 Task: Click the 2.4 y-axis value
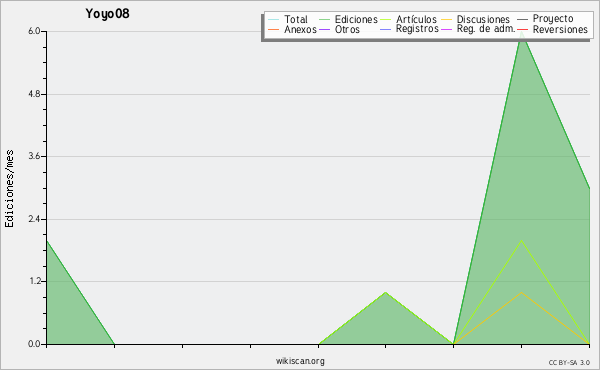(x=34, y=219)
